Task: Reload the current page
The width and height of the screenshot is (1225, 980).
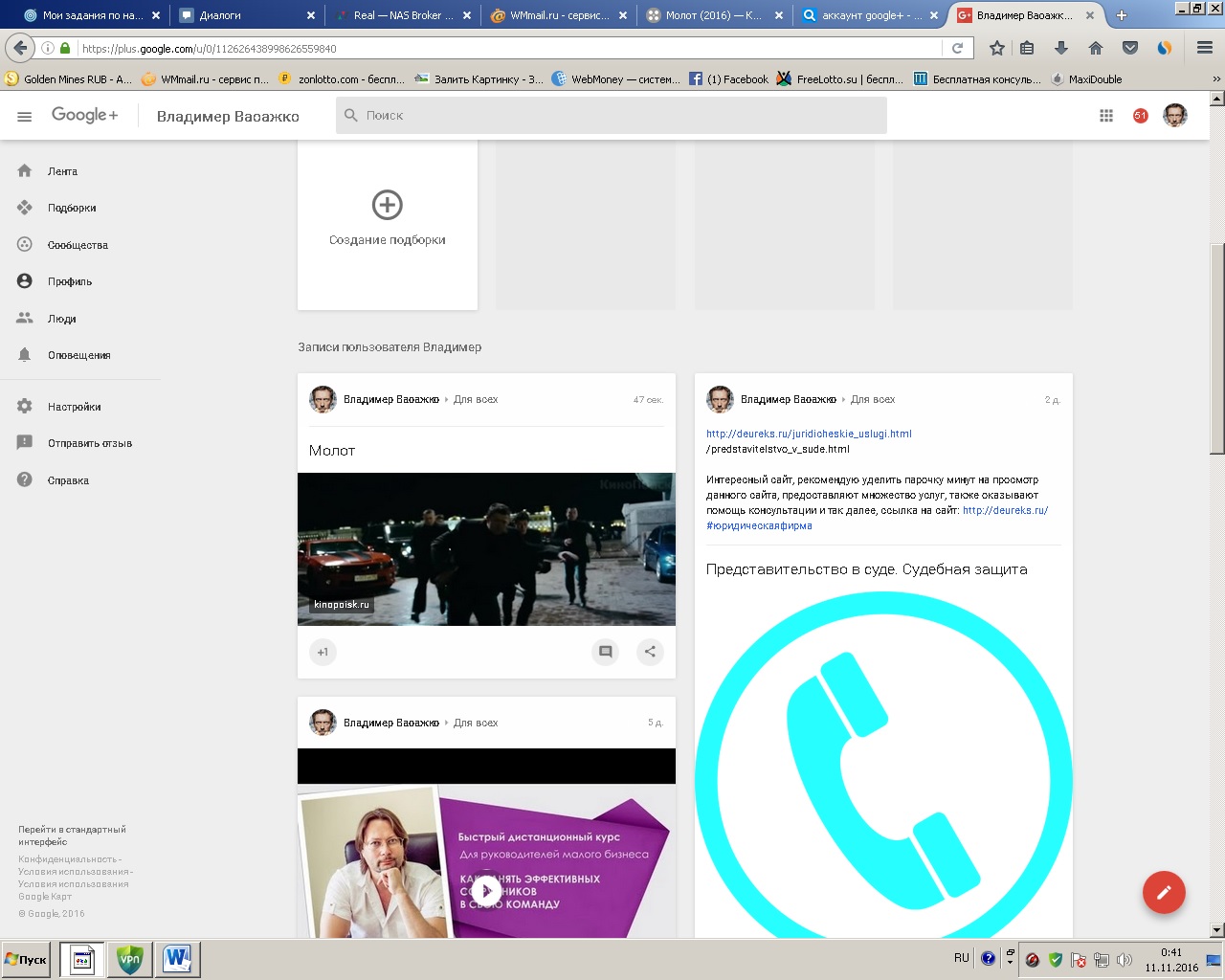Action: [x=957, y=48]
